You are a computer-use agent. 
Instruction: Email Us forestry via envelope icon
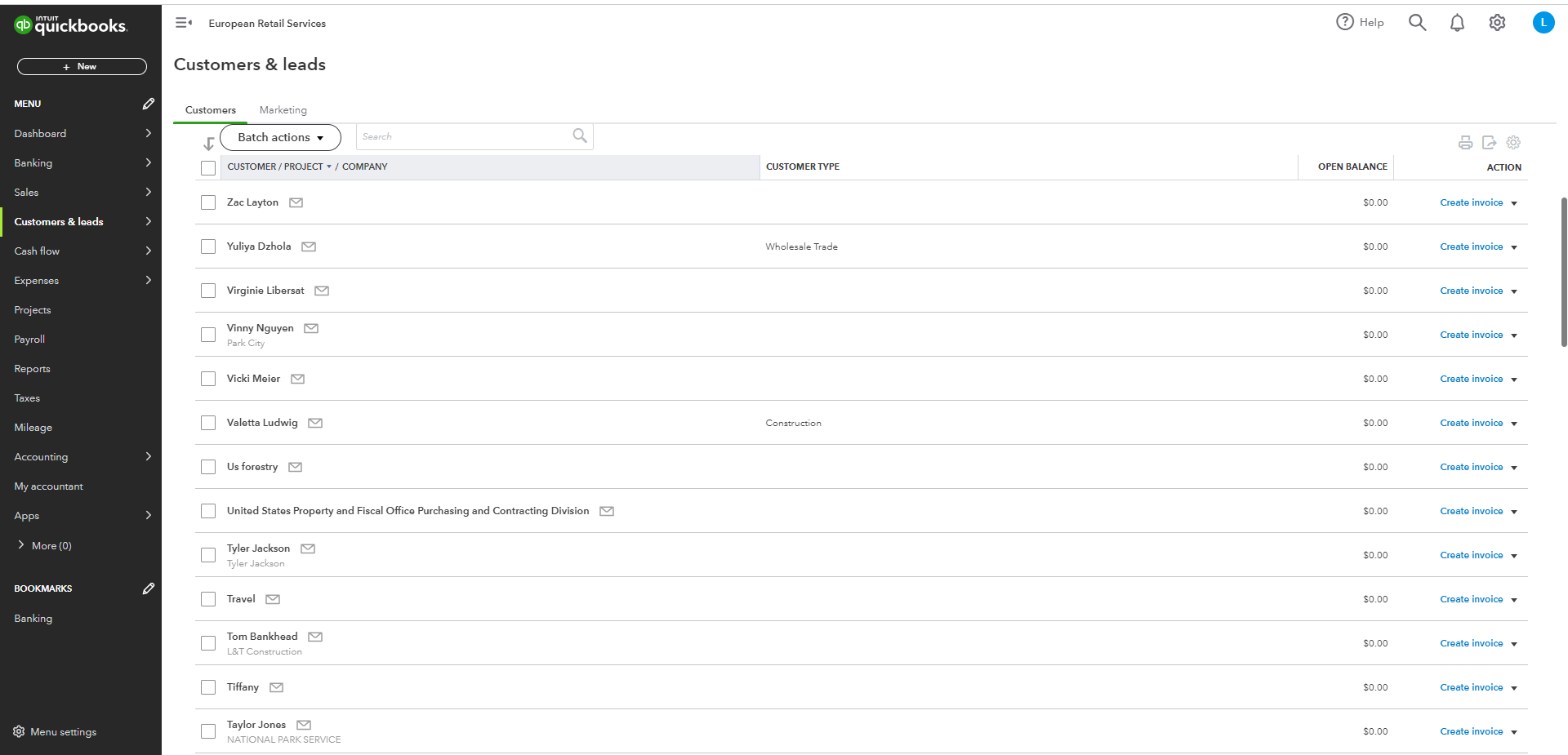pyautogui.click(x=296, y=467)
